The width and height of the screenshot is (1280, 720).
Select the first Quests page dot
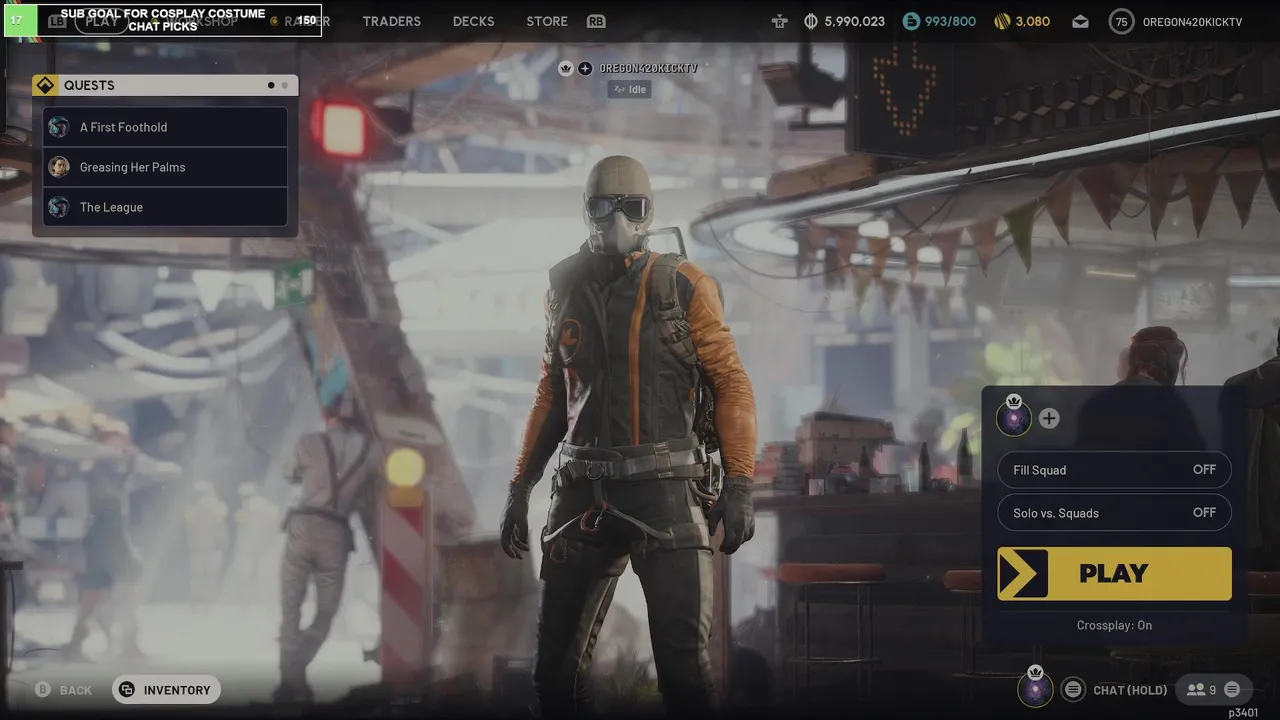tap(271, 85)
